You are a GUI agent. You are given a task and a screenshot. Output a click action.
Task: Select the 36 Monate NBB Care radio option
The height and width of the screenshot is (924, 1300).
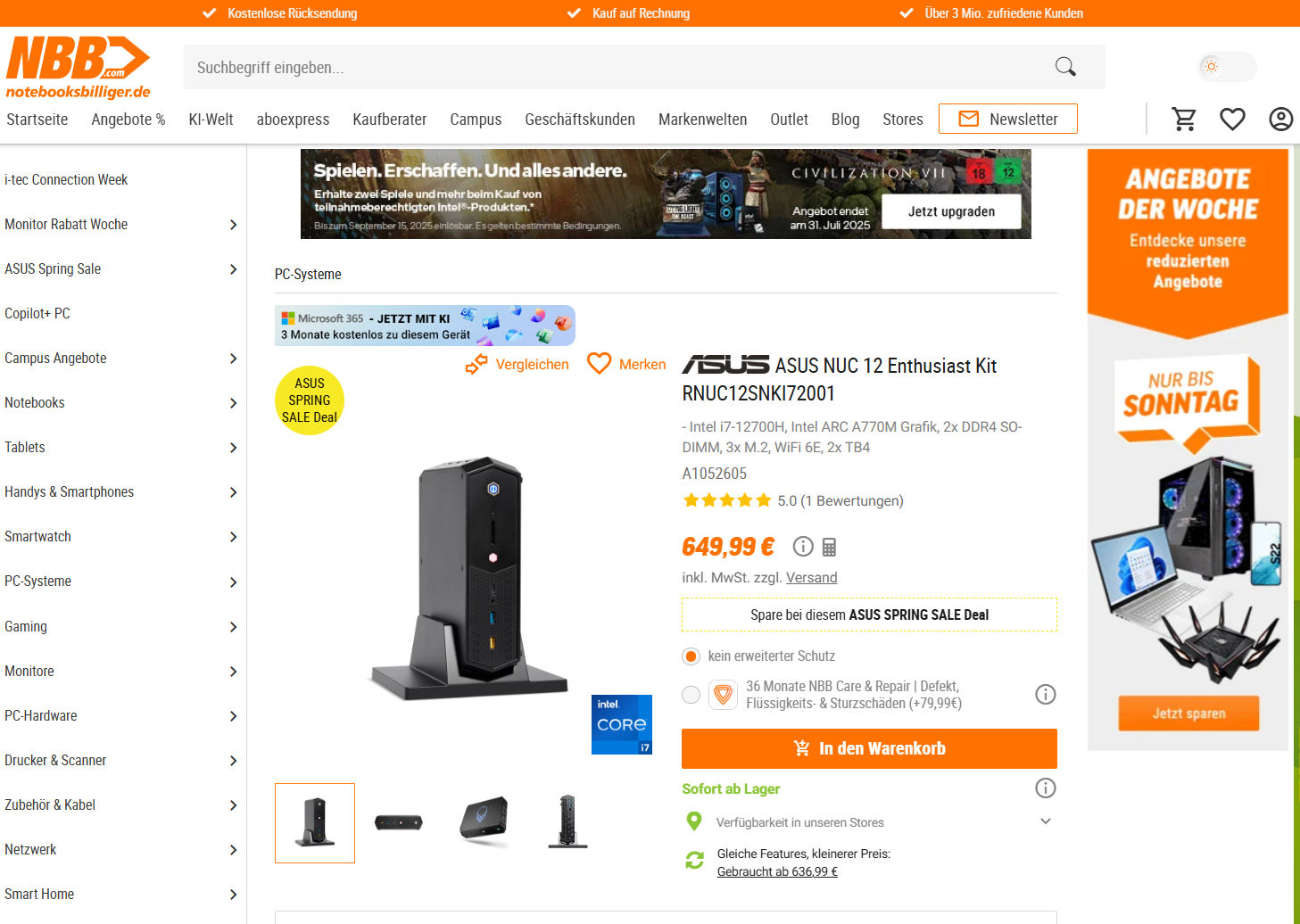[691, 695]
